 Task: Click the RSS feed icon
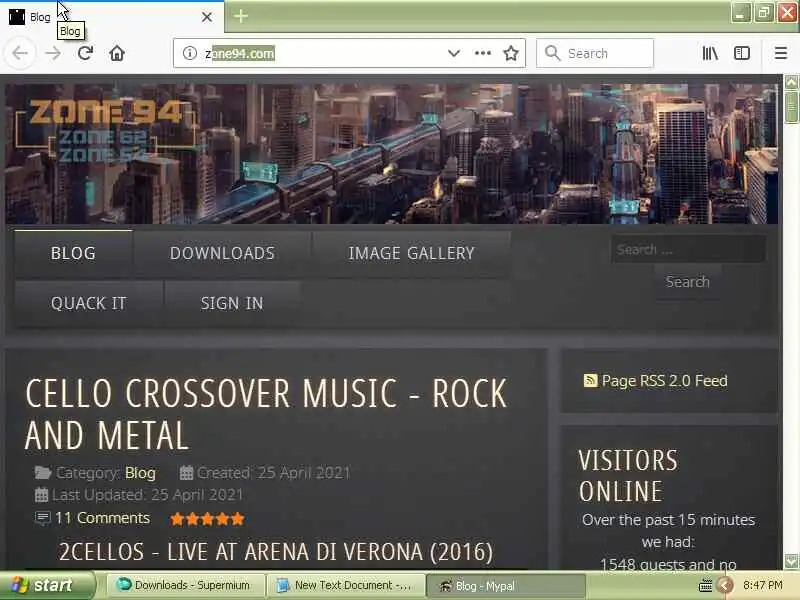click(590, 381)
